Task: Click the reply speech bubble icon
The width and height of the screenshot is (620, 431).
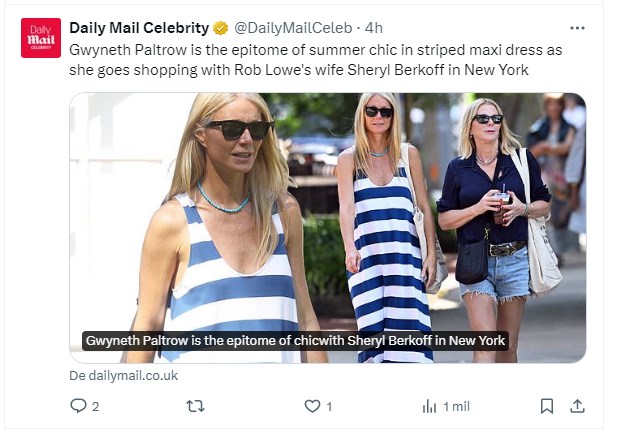Action: click(x=78, y=406)
